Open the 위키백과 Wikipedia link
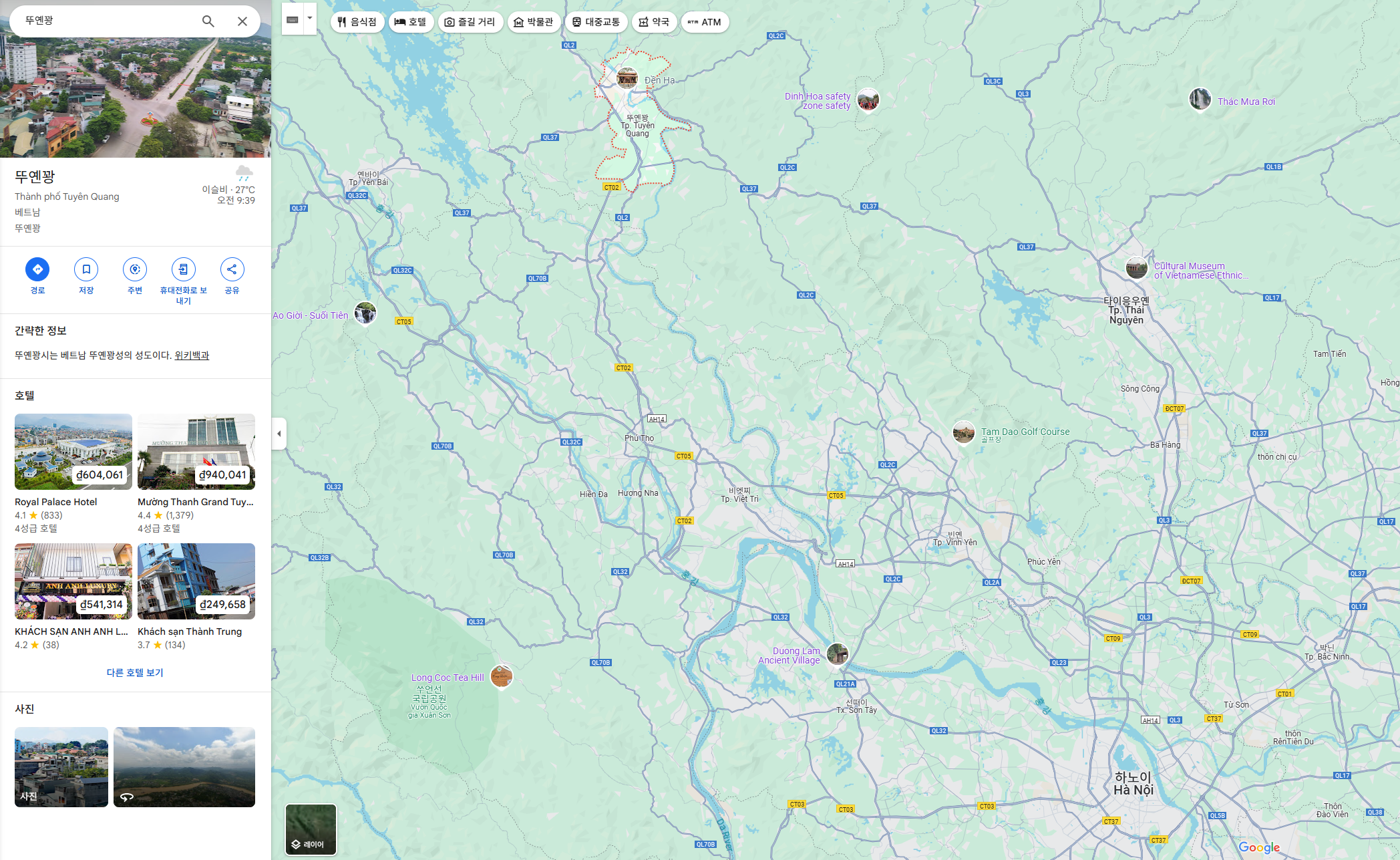The height and width of the screenshot is (860, 1400). [x=192, y=355]
